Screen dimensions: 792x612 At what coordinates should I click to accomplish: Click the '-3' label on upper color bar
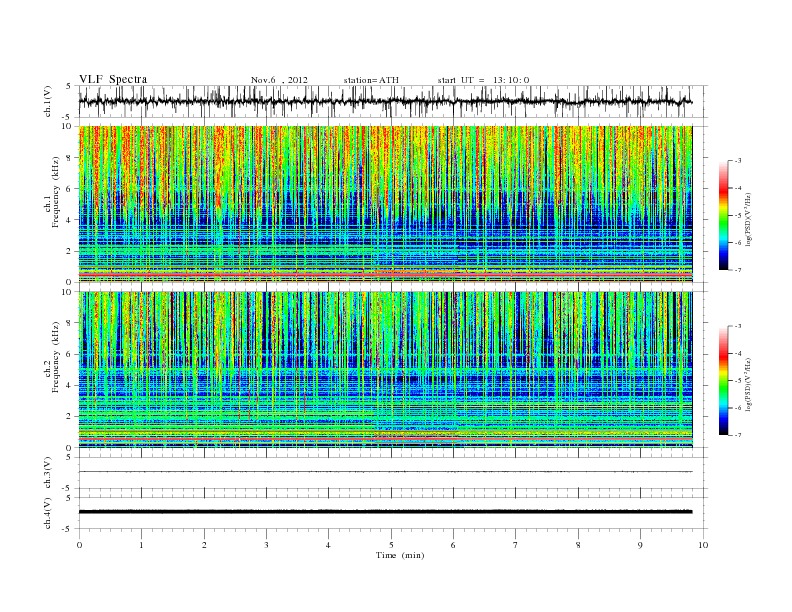738,161
